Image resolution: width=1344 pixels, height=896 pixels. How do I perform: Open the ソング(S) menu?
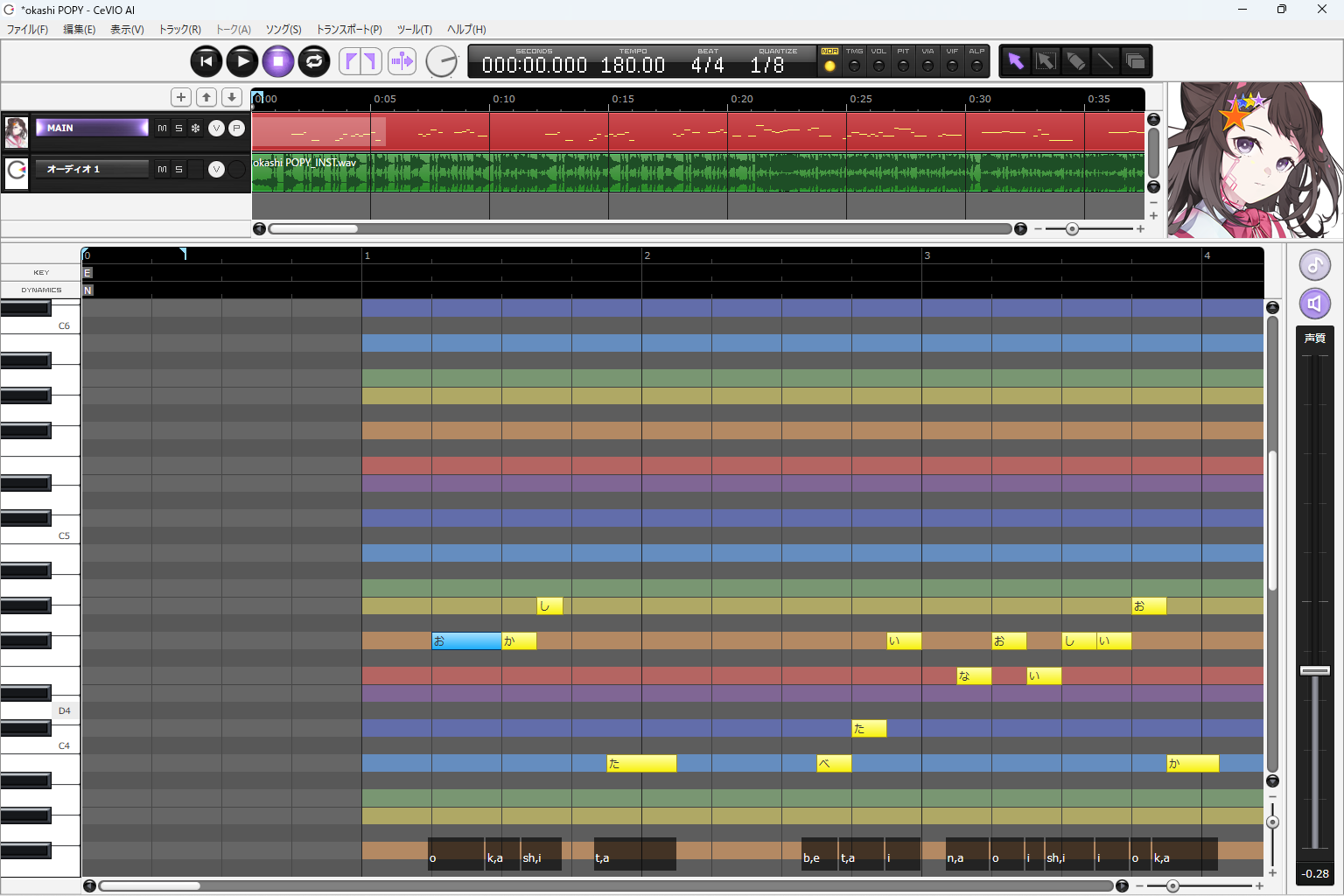coord(283,30)
